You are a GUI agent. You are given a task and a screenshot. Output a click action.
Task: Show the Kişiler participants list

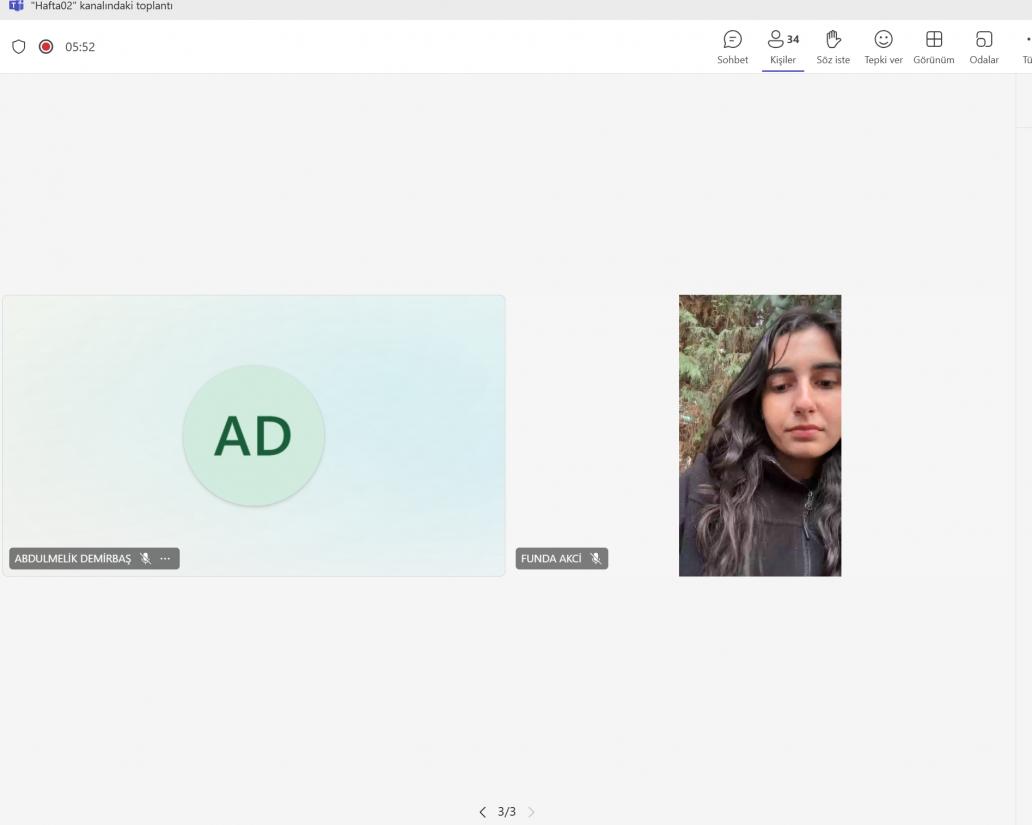(x=782, y=47)
